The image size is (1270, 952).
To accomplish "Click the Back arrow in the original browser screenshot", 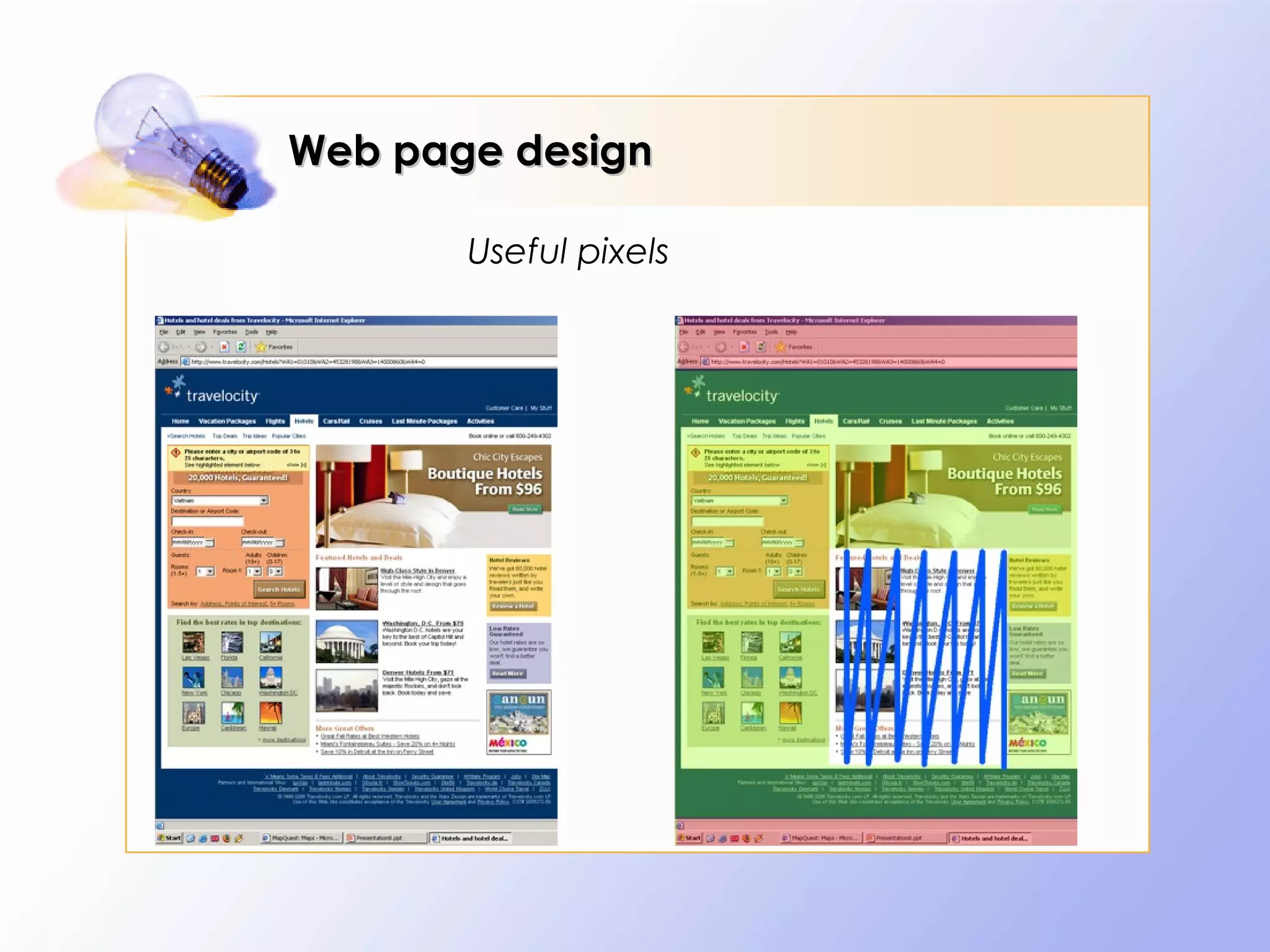I will click(x=164, y=347).
